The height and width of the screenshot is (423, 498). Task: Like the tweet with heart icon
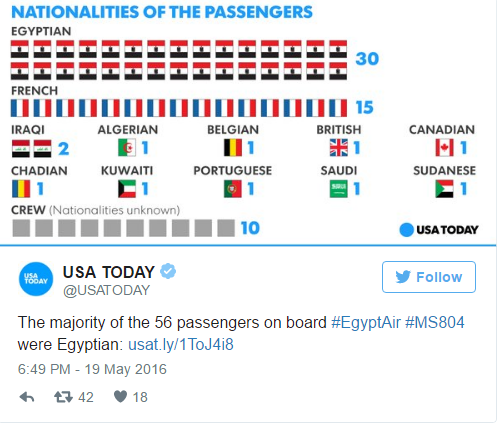pyautogui.click(x=120, y=397)
